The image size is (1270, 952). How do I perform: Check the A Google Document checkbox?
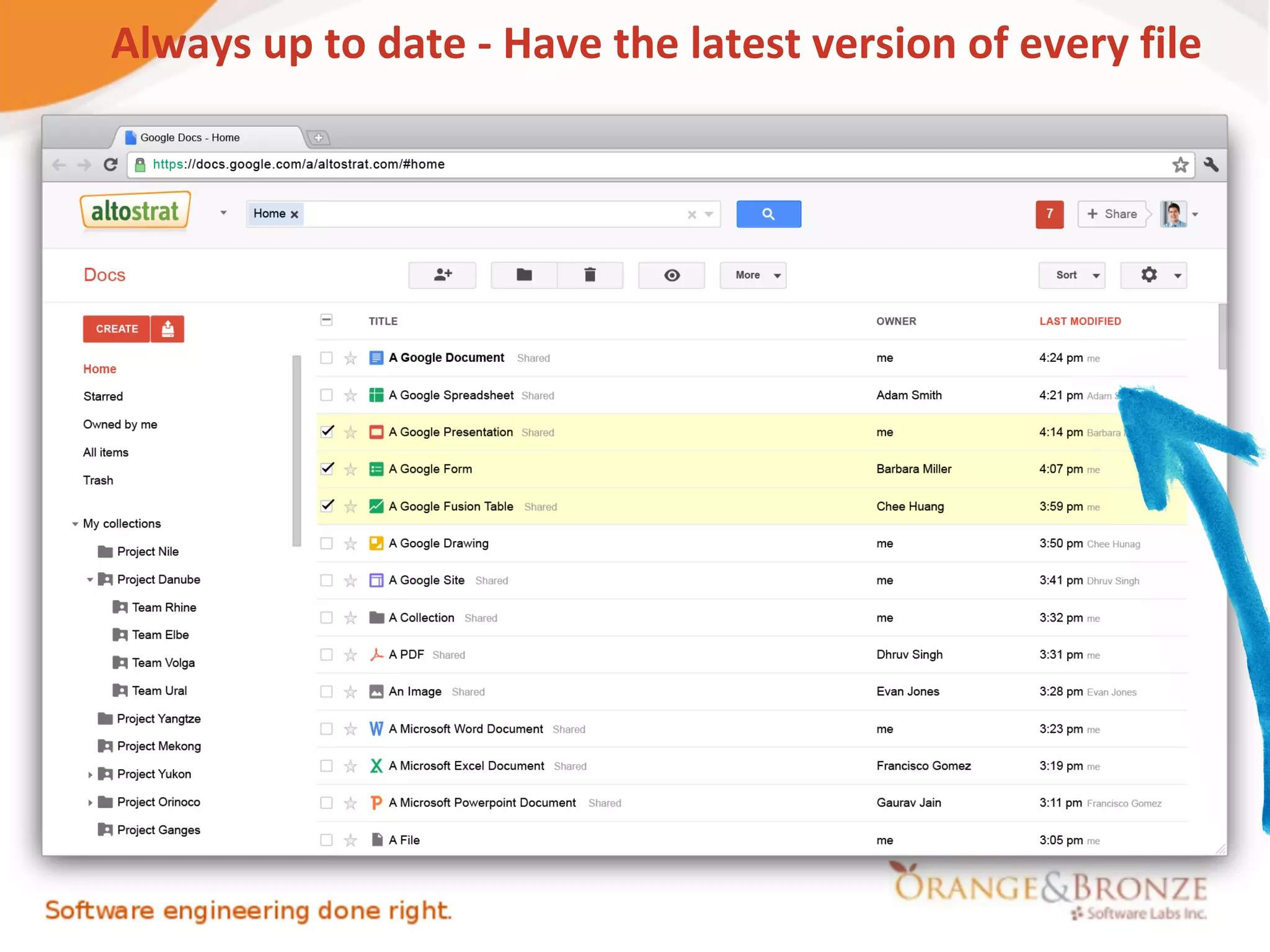click(326, 358)
